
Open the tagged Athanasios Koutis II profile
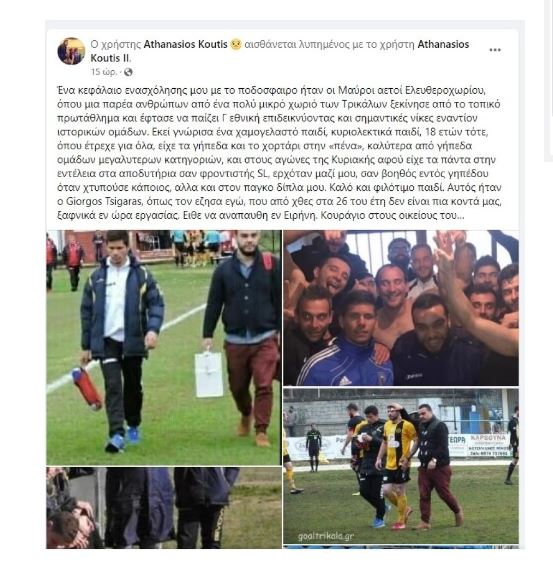pyautogui.click(x=280, y=51)
